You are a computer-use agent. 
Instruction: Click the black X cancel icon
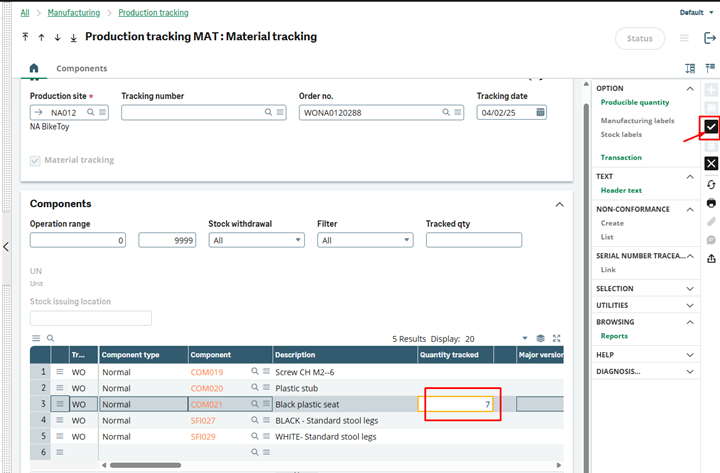point(711,163)
